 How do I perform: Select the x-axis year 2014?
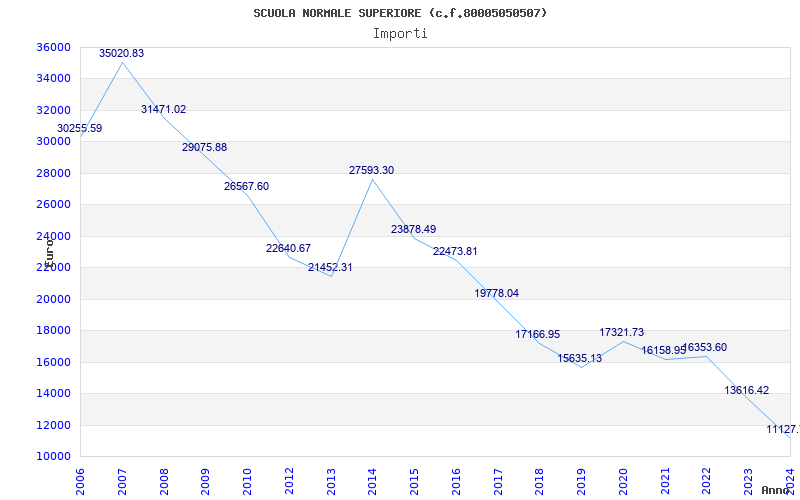tap(372, 482)
